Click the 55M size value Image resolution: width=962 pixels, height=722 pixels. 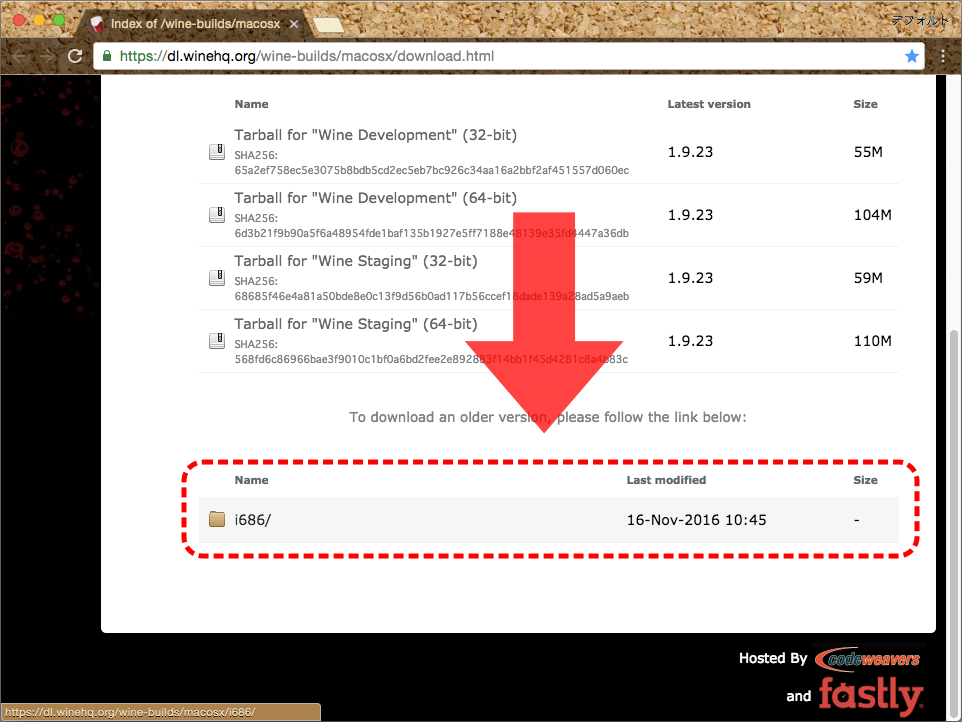[868, 152]
